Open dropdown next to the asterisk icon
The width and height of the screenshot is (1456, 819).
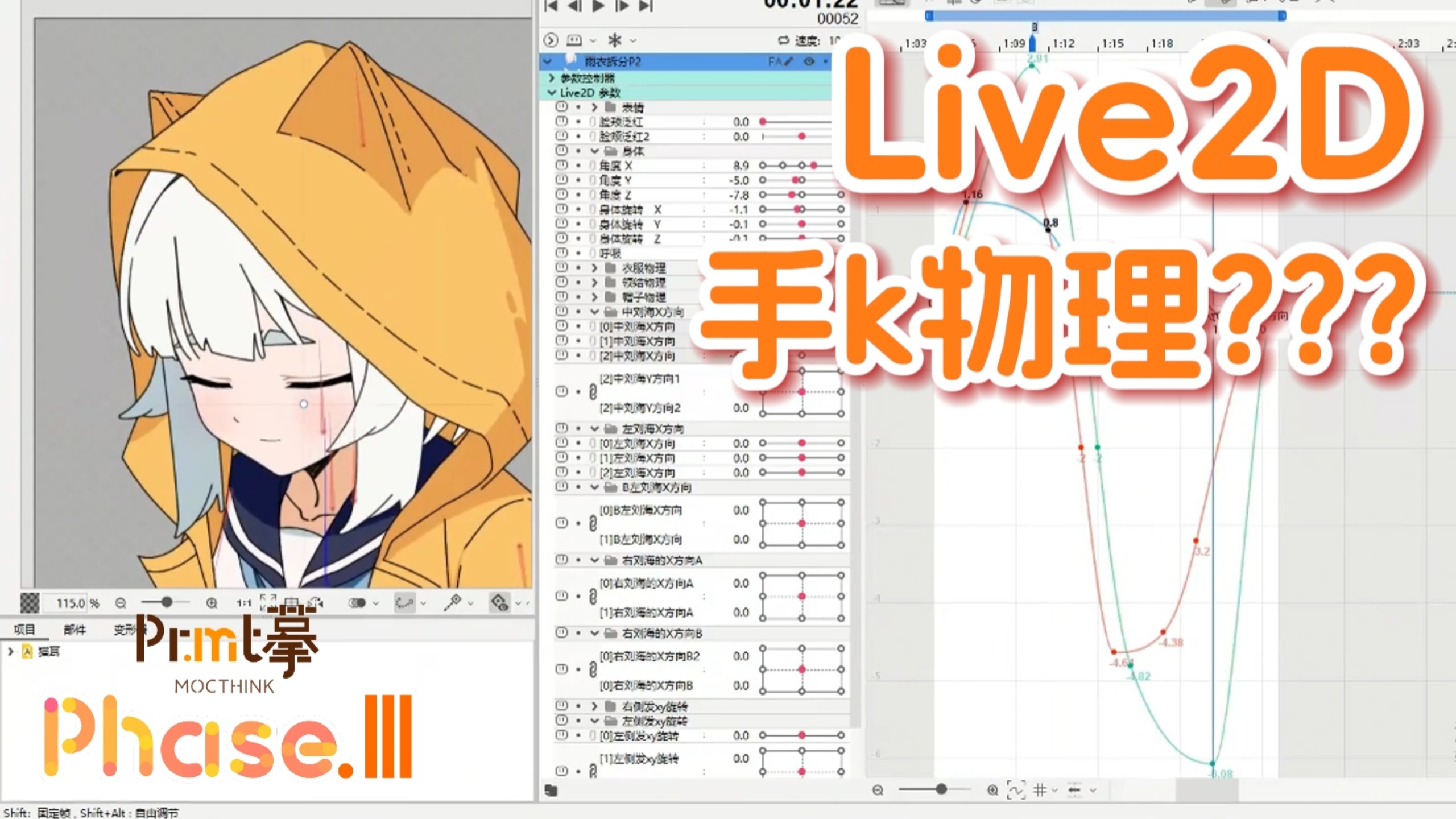click(633, 41)
